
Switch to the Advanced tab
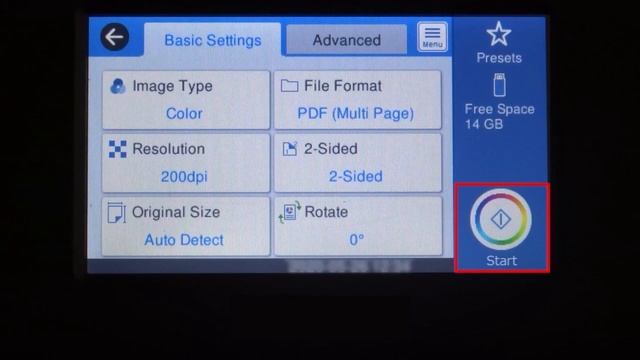click(347, 40)
